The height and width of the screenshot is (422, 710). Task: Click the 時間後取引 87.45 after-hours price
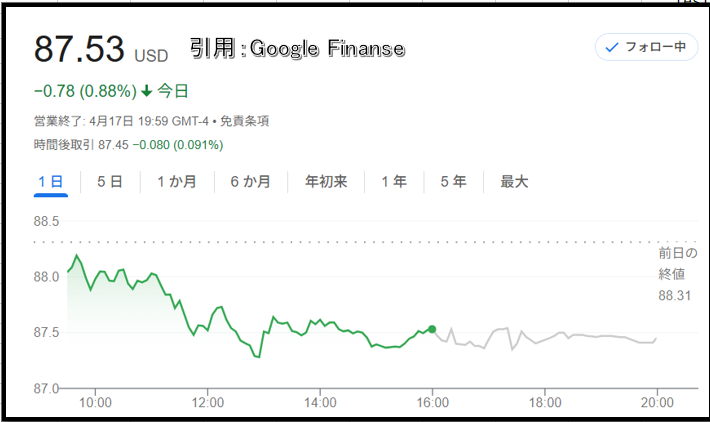tap(114, 145)
